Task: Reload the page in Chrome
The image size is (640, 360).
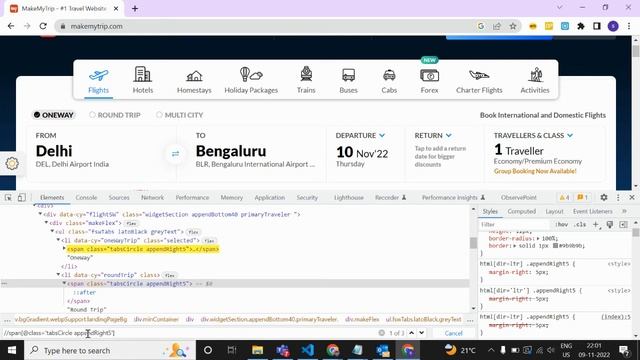Action: 43,26
